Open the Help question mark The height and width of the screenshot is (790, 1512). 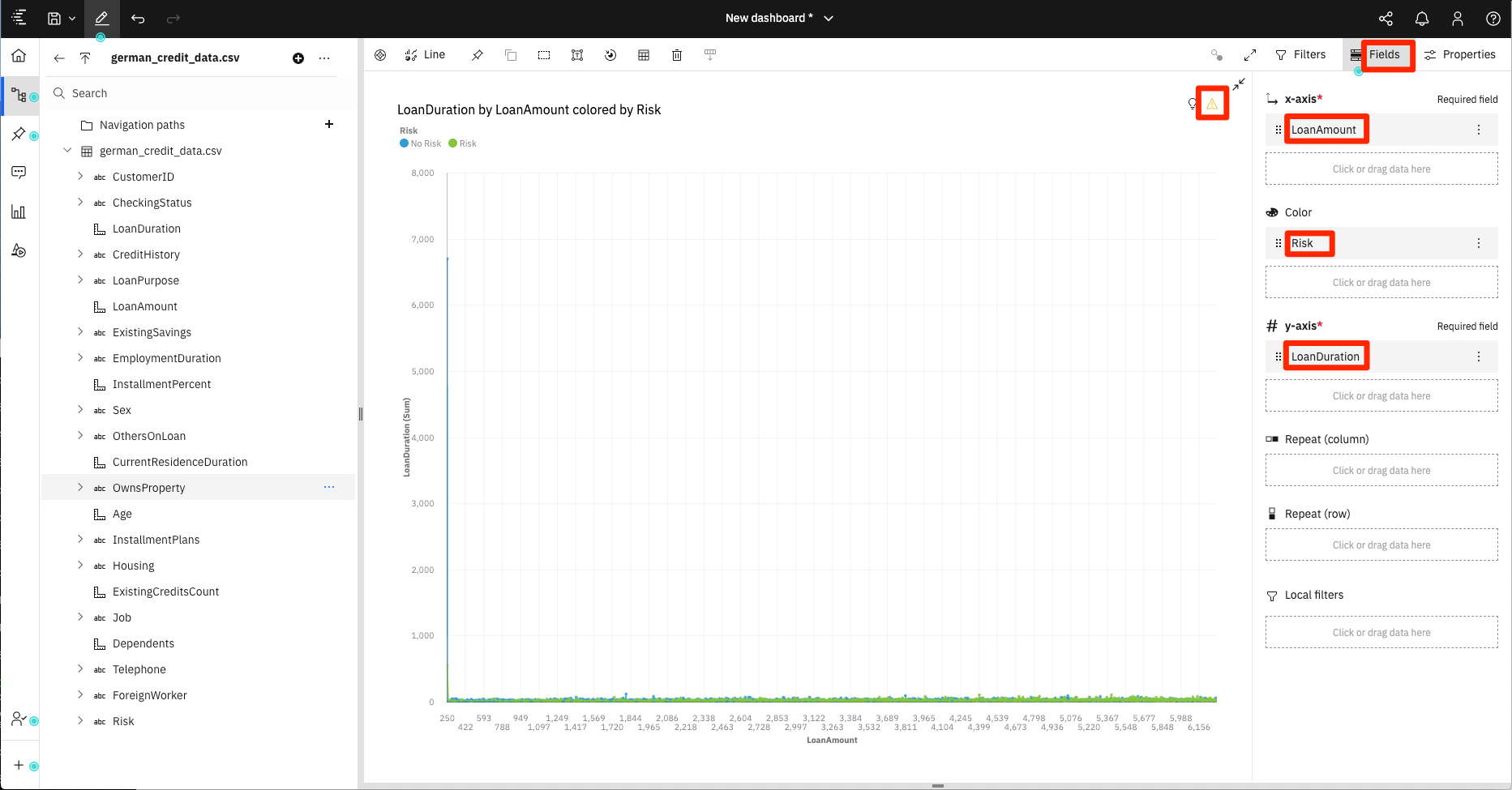[x=1493, y=19]
